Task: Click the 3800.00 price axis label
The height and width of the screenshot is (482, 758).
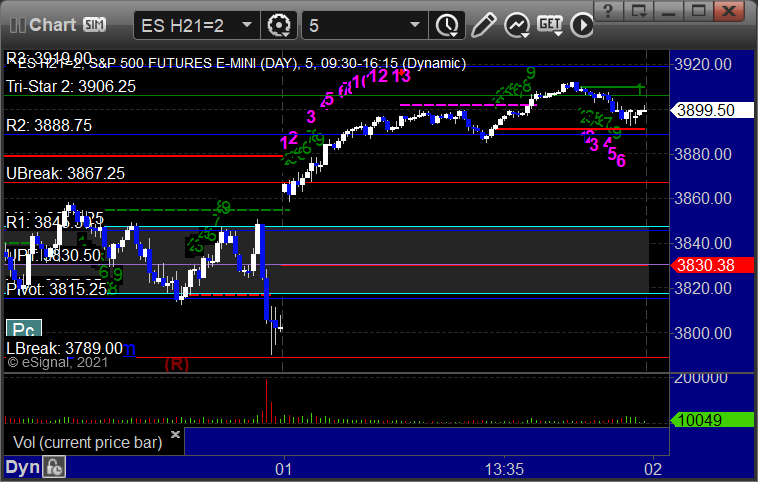Action: (703, 333)
